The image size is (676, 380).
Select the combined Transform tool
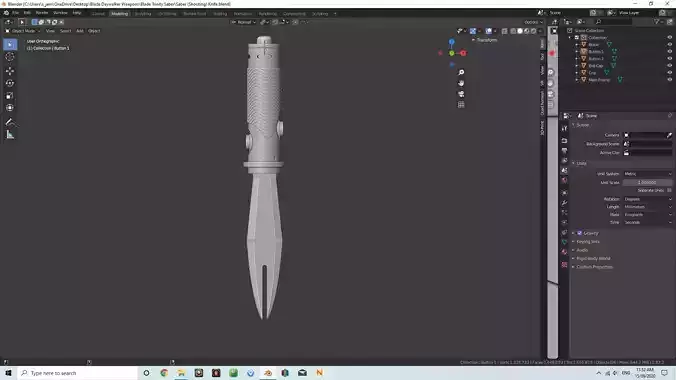coord(10,108)
